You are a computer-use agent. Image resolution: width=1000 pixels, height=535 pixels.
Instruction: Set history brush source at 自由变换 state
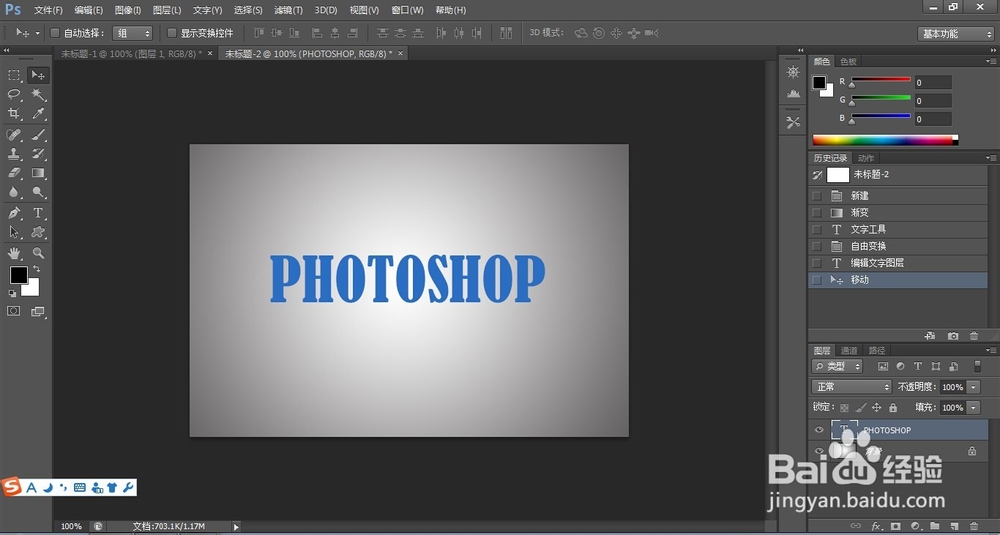point(816,246)
